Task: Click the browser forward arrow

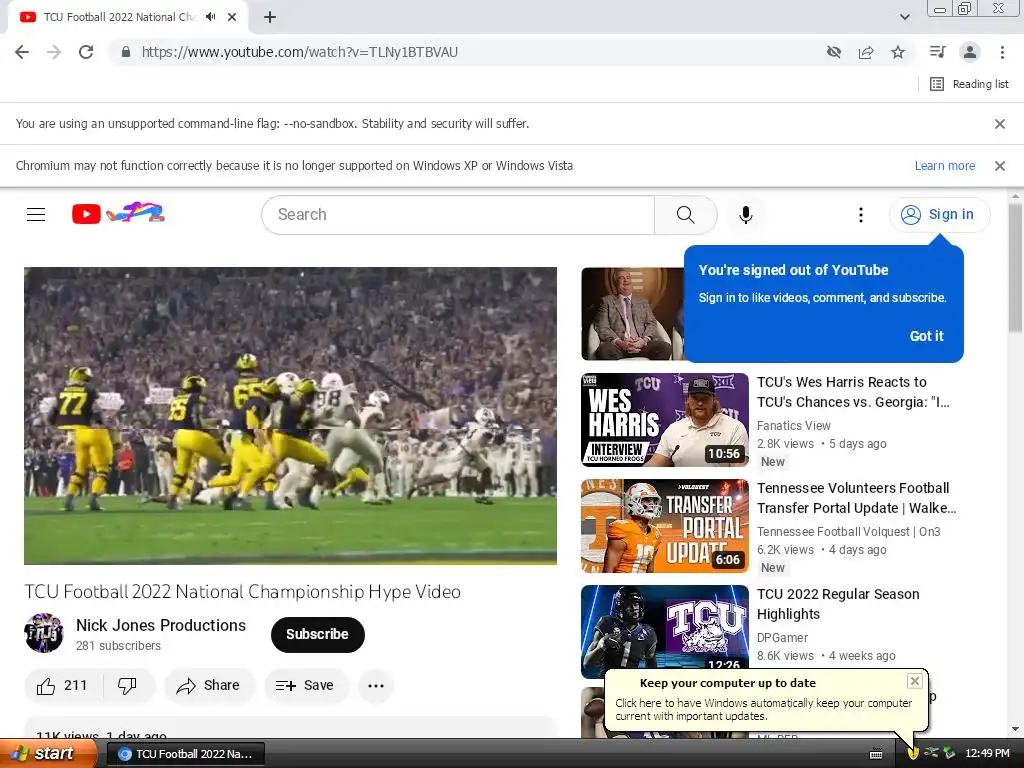Action: (54, 52)
